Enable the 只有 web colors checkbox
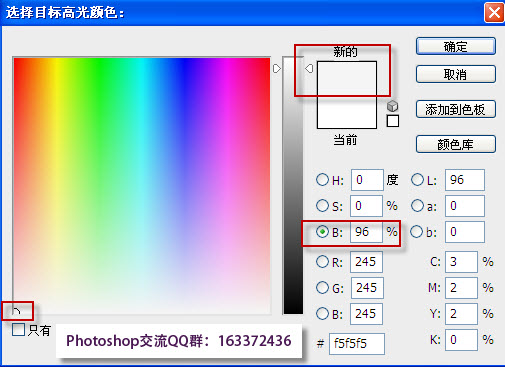This screenshot has width=505, height=367. 18,330
